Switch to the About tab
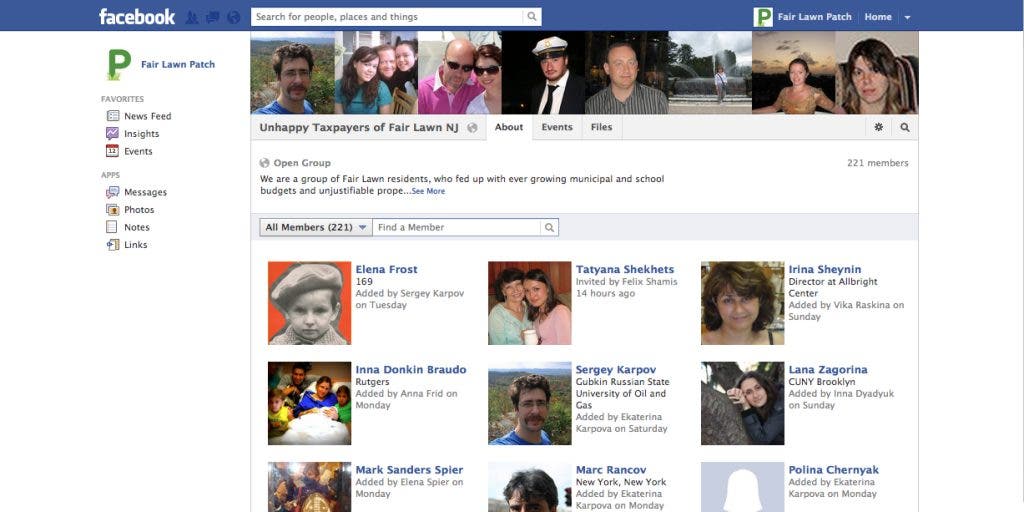 (509, 127)
